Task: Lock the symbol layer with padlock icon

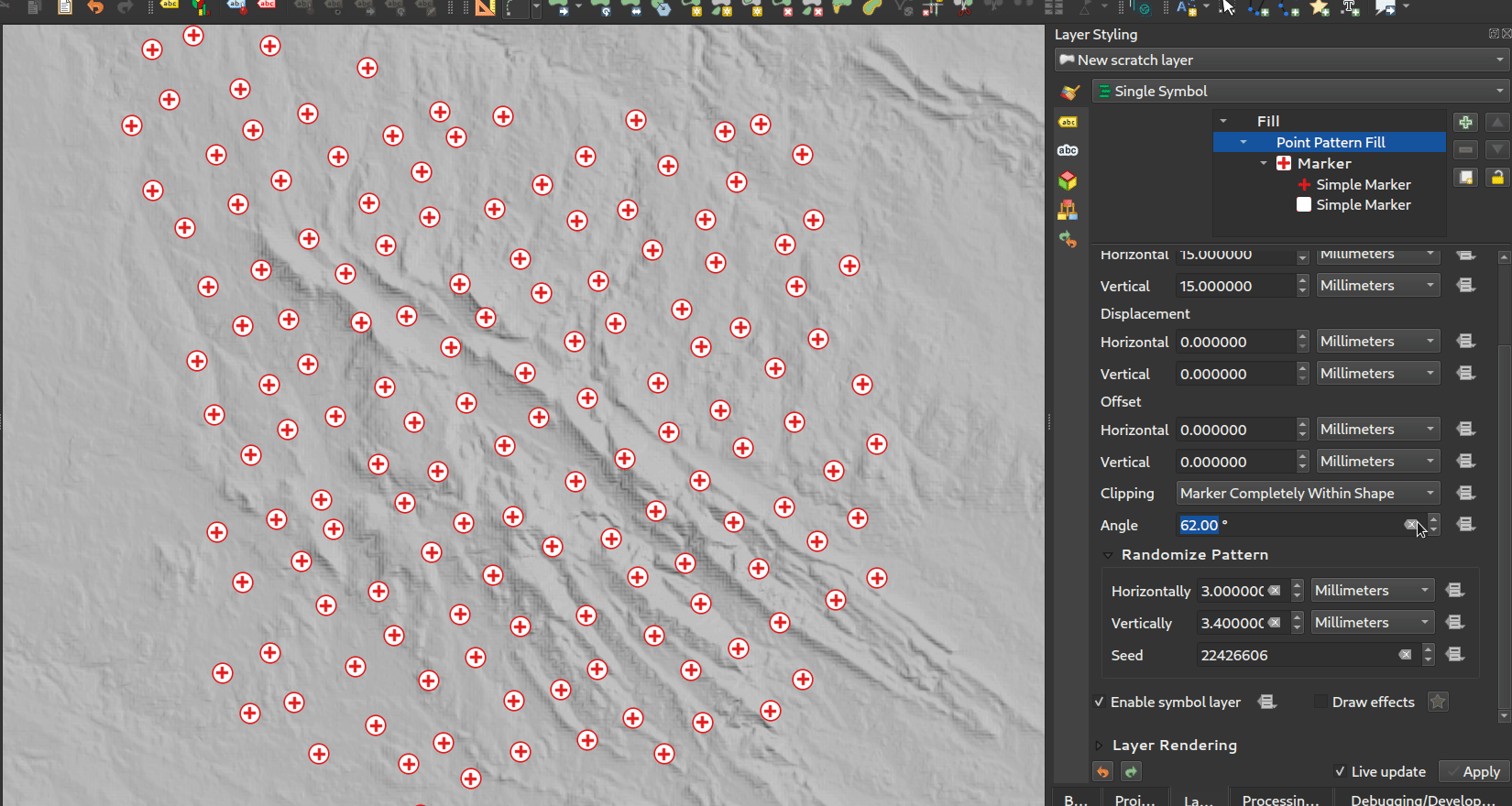Action: pos(1496,178)
